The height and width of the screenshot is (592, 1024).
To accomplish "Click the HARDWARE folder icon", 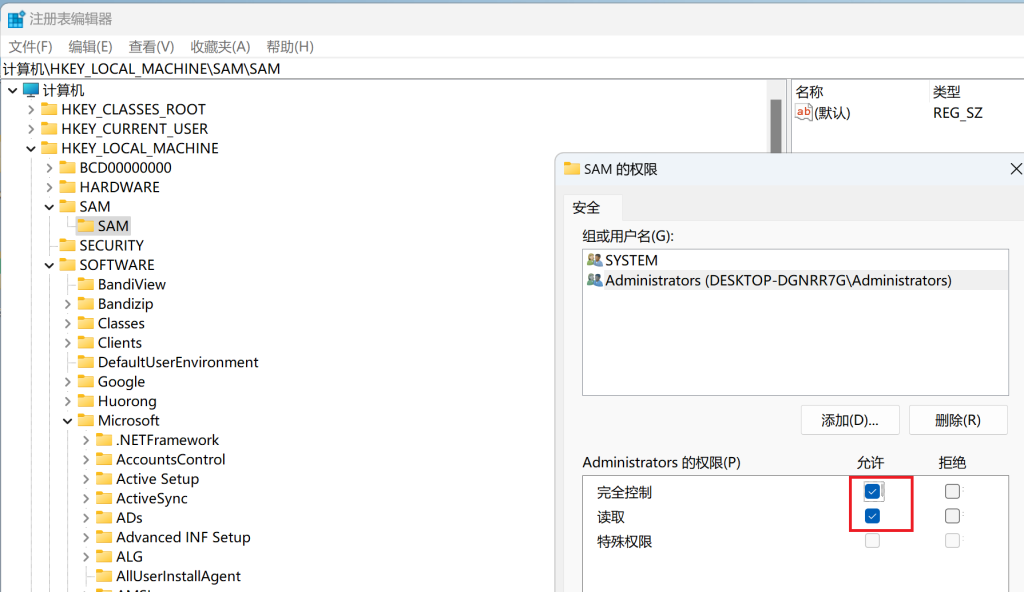I will [x=67, y=187].
